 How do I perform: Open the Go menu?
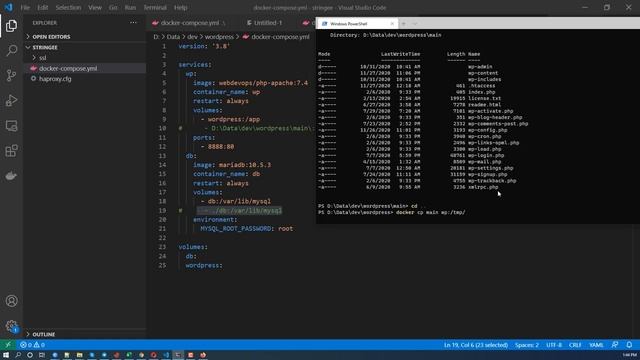(113, 7)
